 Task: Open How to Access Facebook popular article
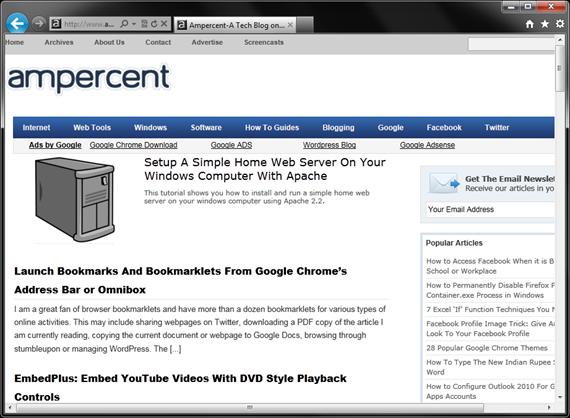[x=490, y=266]
